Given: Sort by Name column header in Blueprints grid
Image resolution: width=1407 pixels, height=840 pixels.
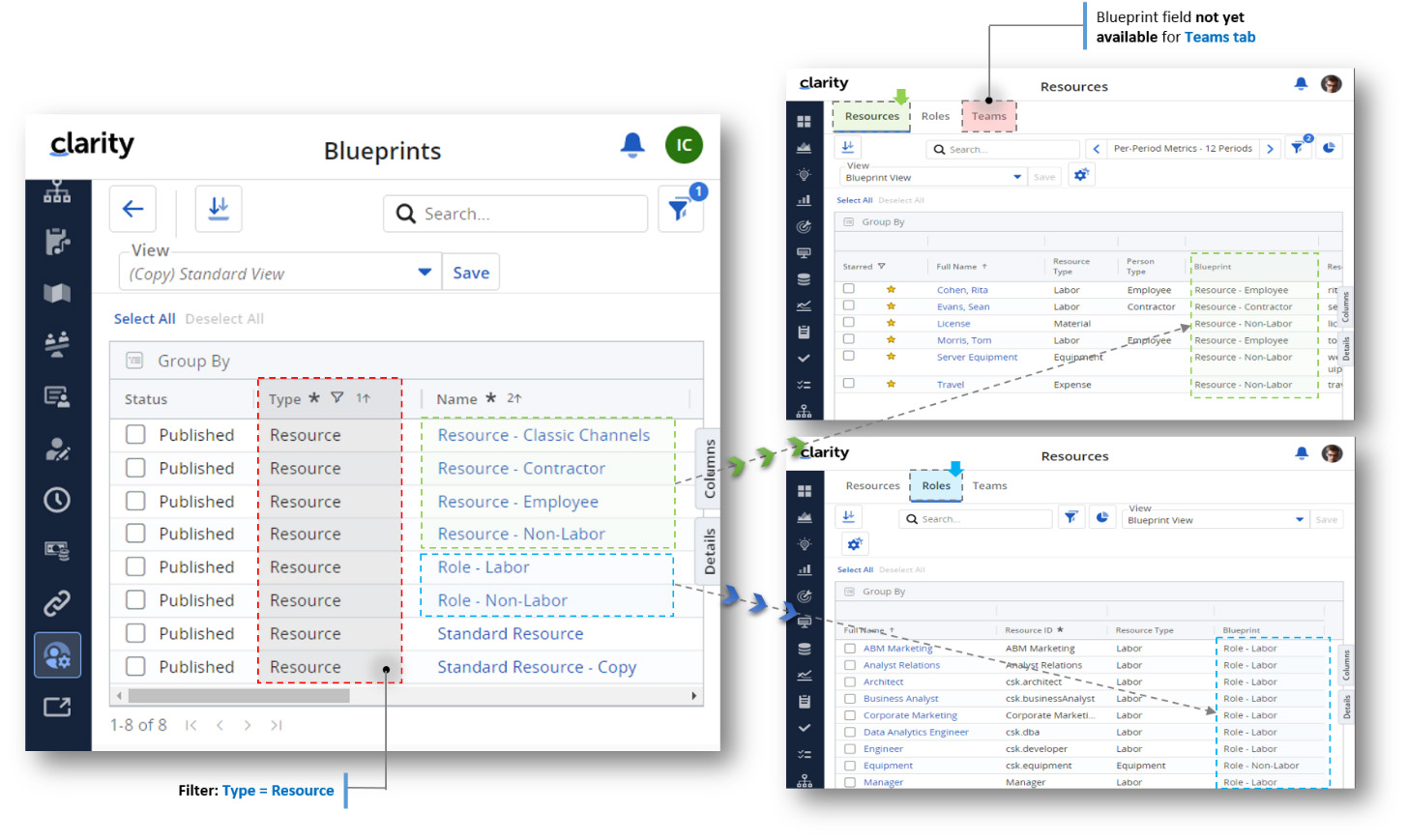Looking at the screenshot, I should click(x=456, y=398).
